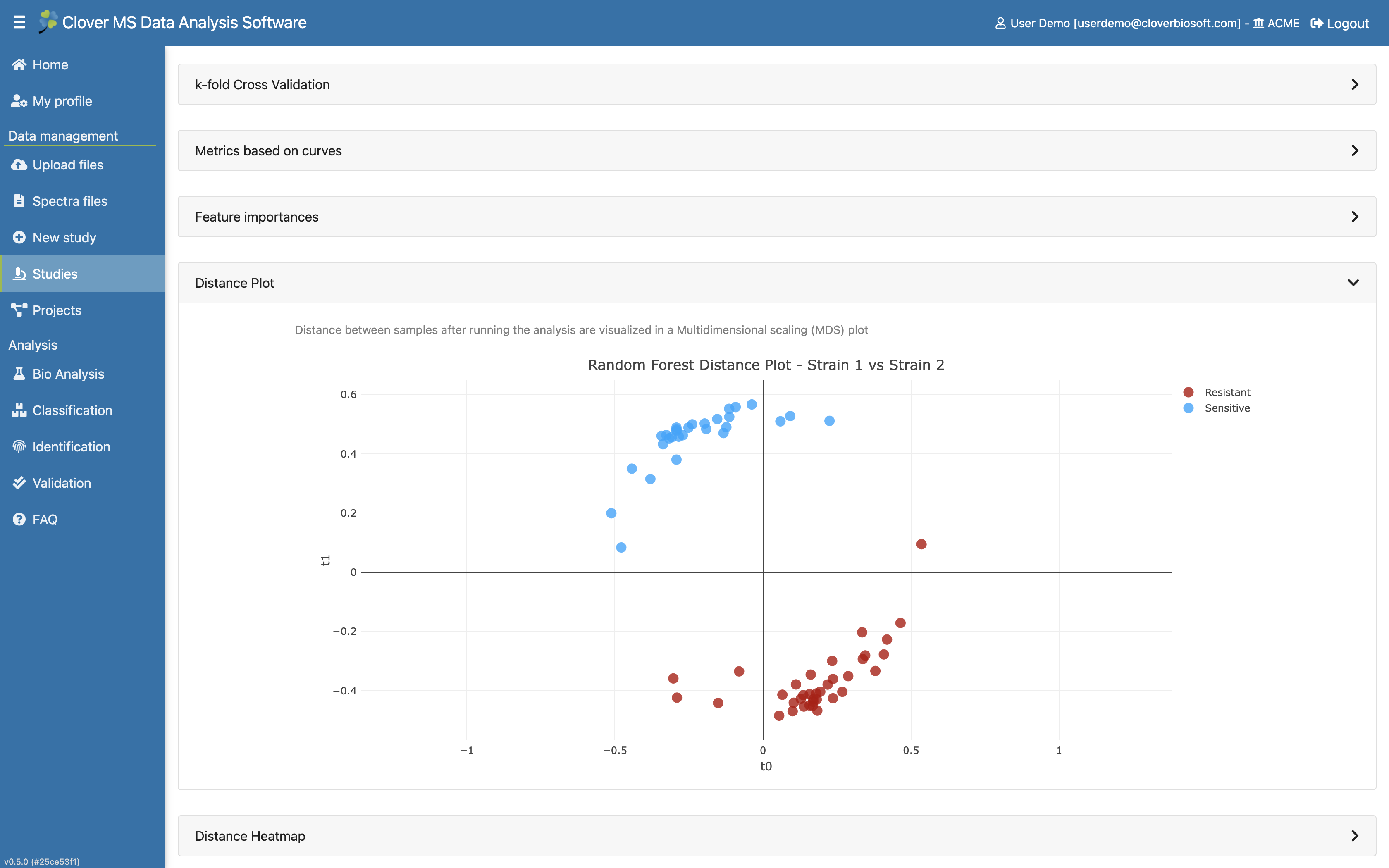Click the ACME institution icon
1389x868 pixels.
(x=1258, y=23)
